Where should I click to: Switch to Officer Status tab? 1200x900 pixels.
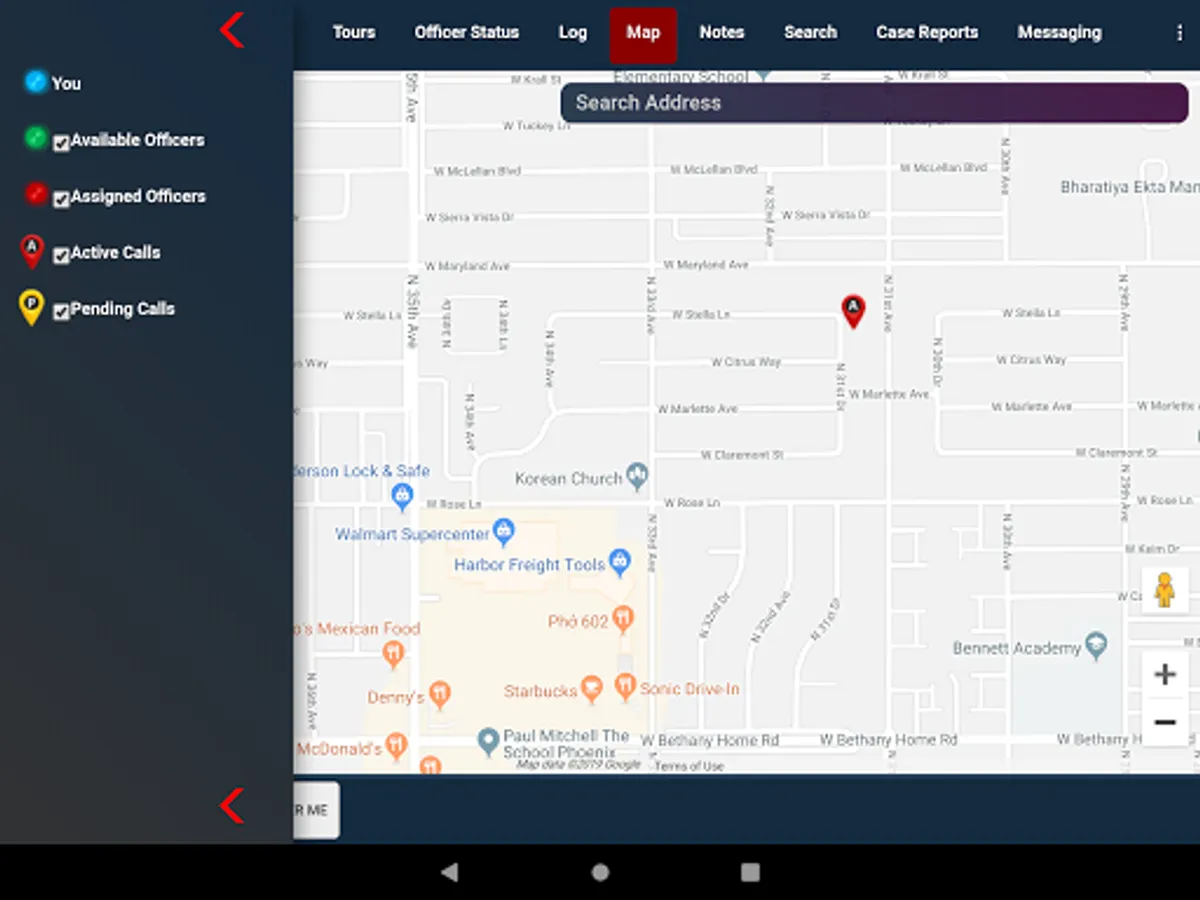467,32
